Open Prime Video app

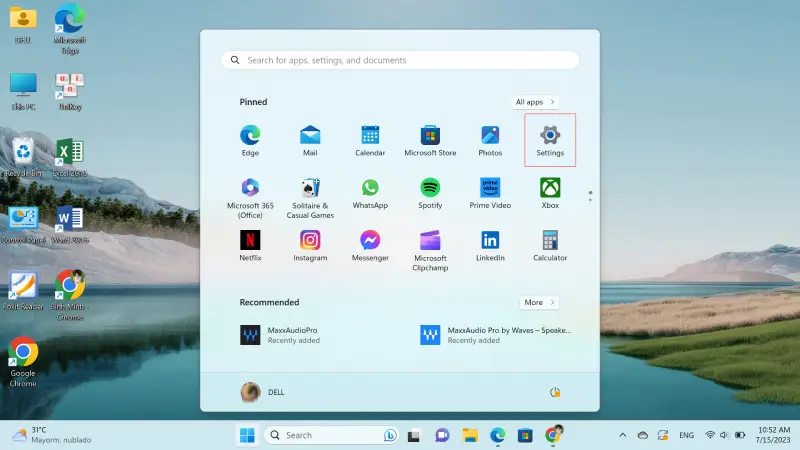click(490, 193)
